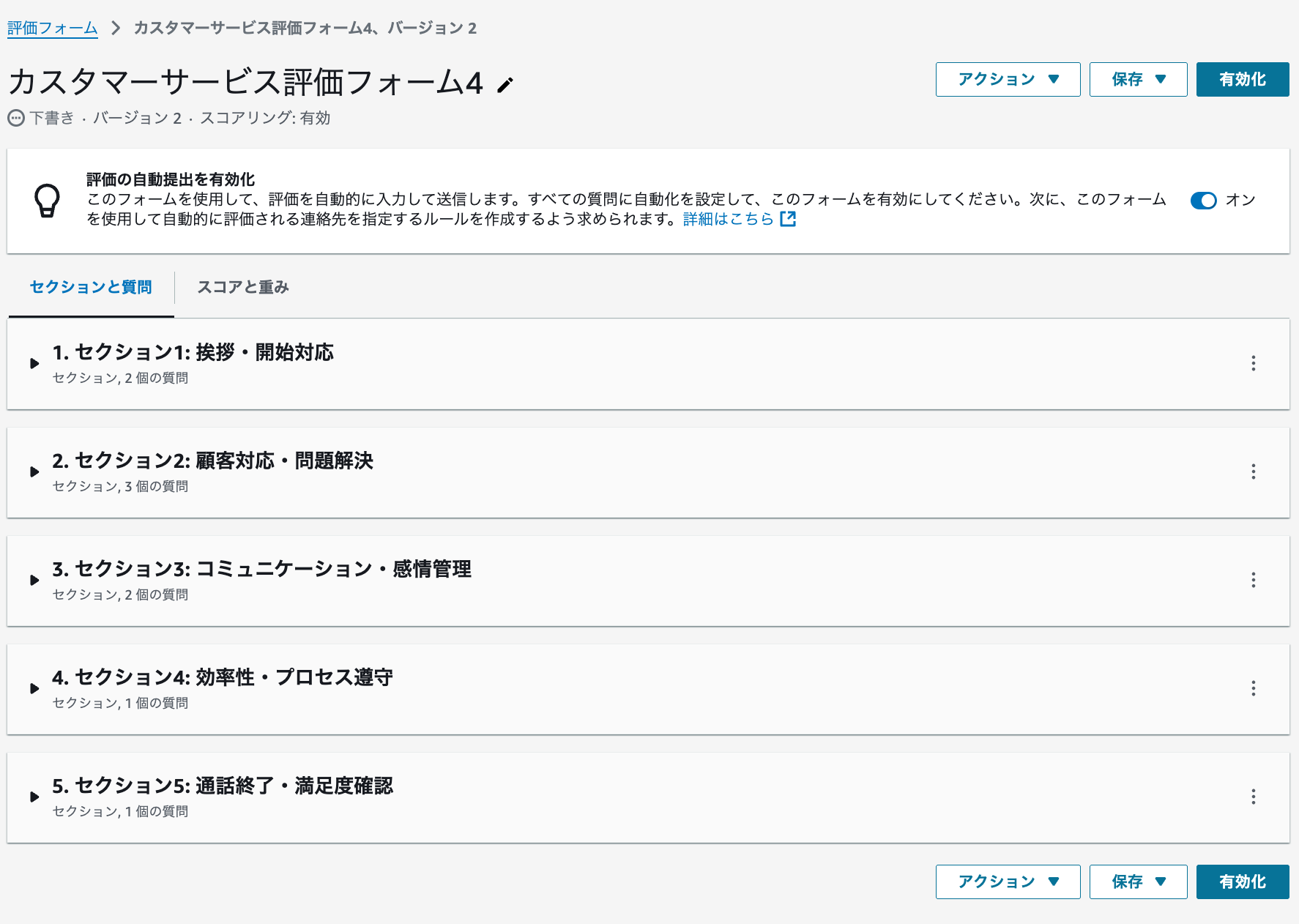Open kebab menu for セクション3: コミュニケーション・感情管理
The height and width of the screenshot is (924, 1299).
(1253, 580)
